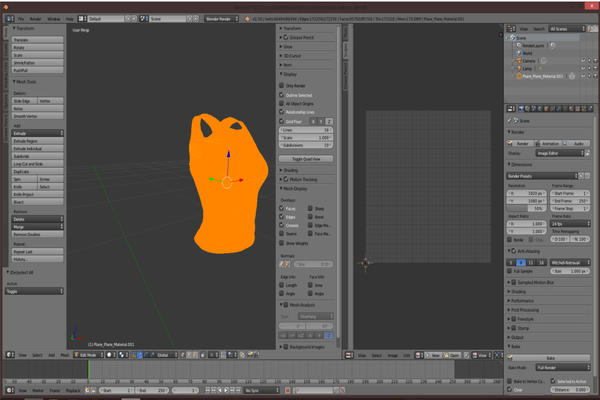Click the Subdivide button
600x400 pixels.
click(x=38, y=156)
